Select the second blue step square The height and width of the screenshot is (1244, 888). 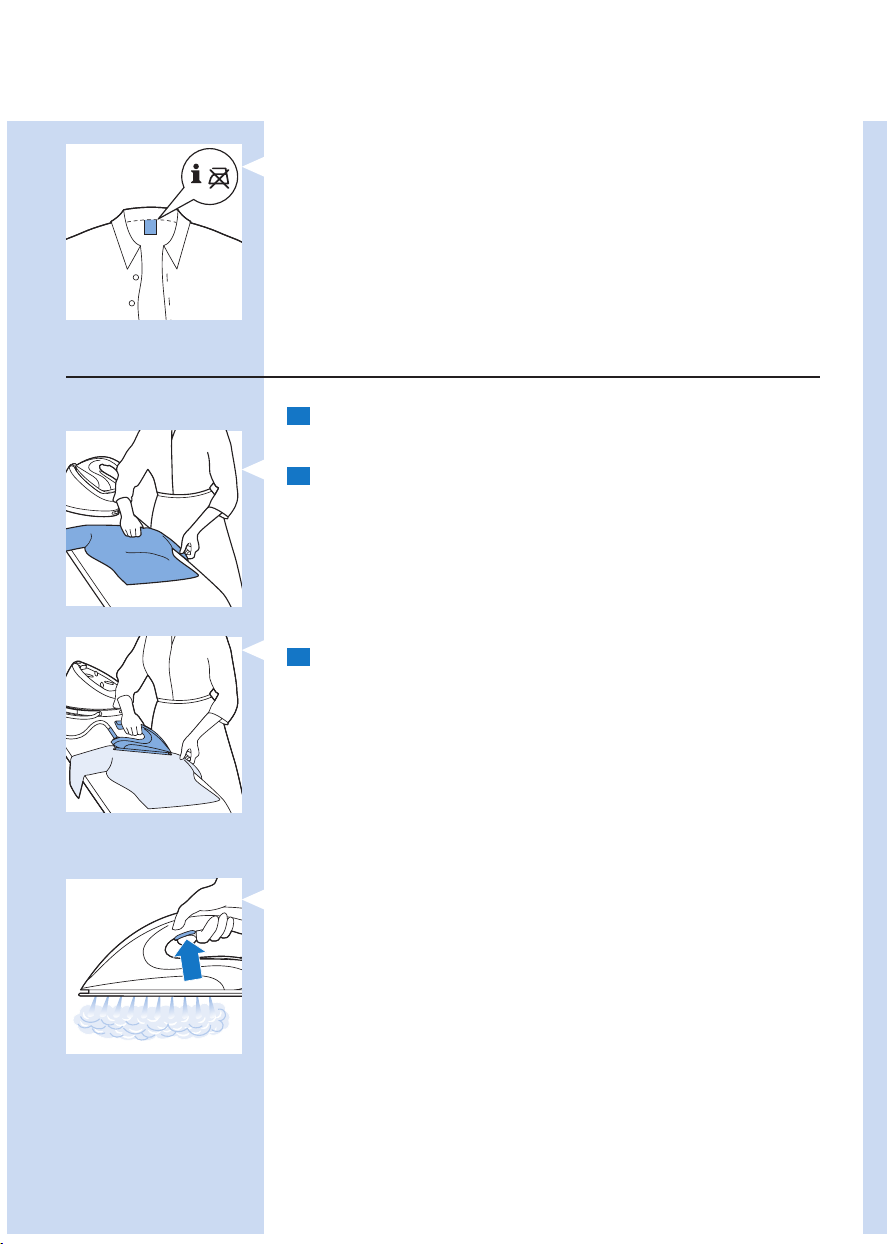click(295, 475)
